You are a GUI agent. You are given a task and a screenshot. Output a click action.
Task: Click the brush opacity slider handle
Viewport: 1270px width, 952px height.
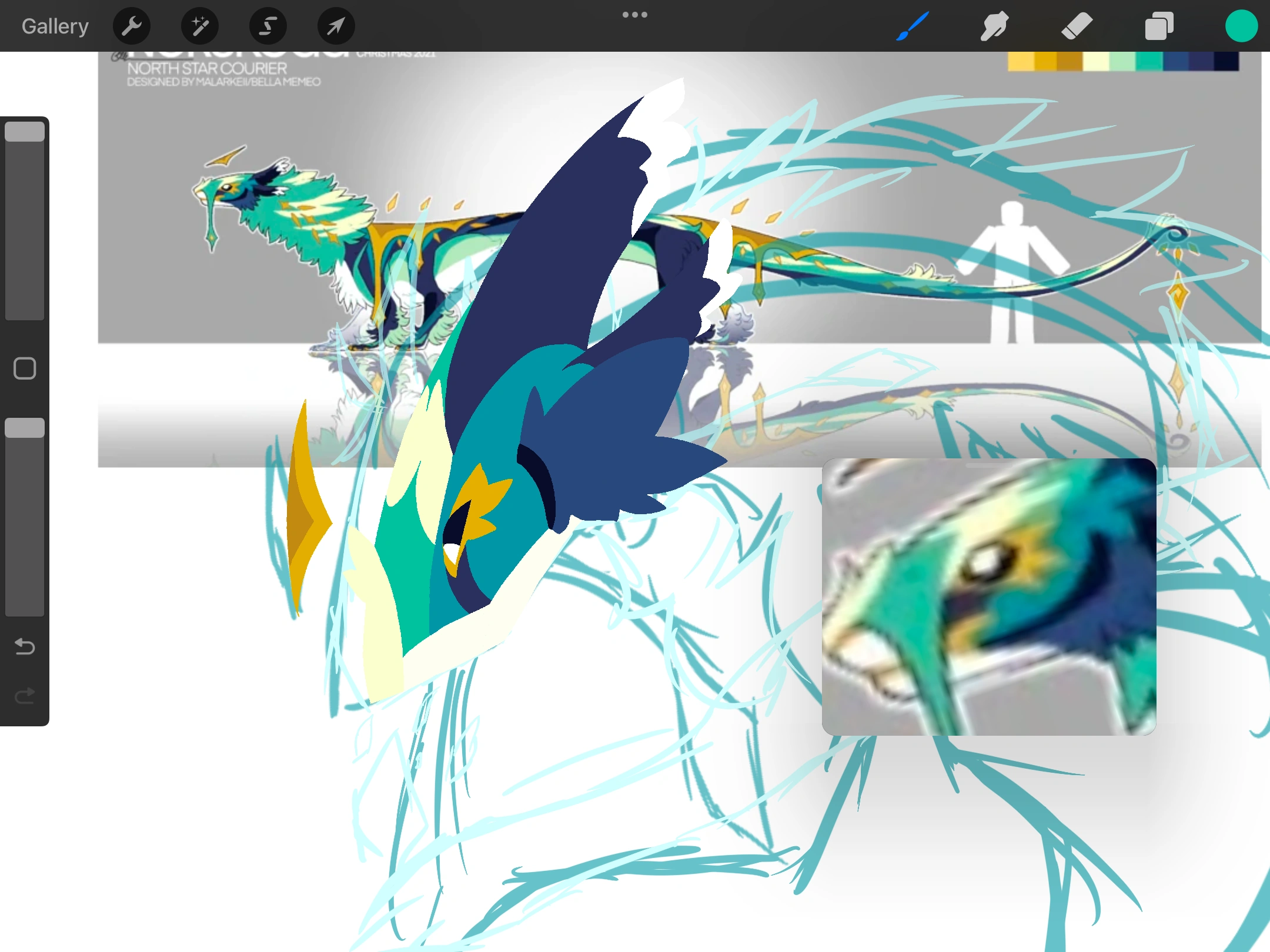(25, 428)
